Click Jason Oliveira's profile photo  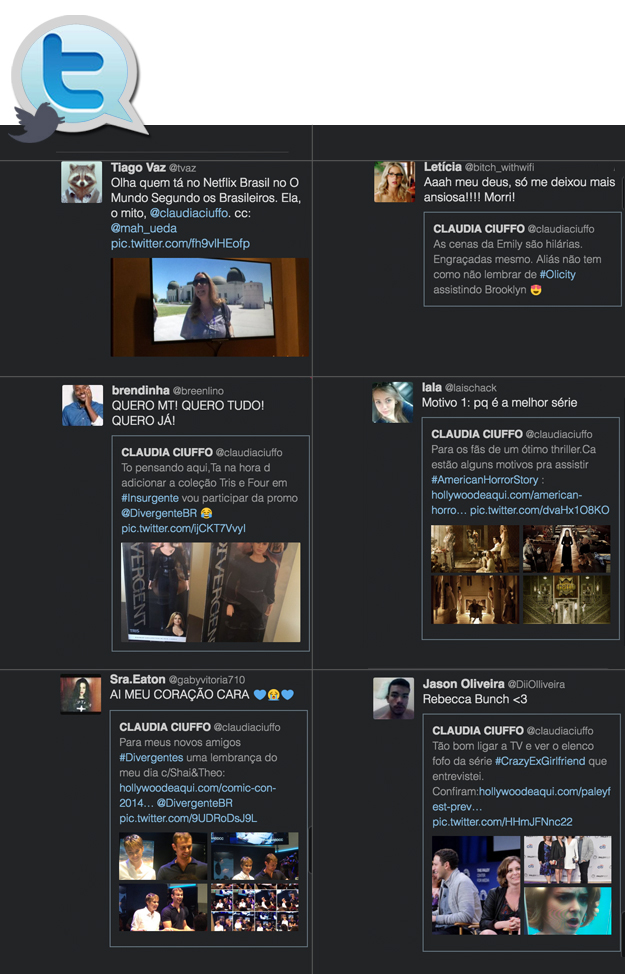tap(393, 698)
